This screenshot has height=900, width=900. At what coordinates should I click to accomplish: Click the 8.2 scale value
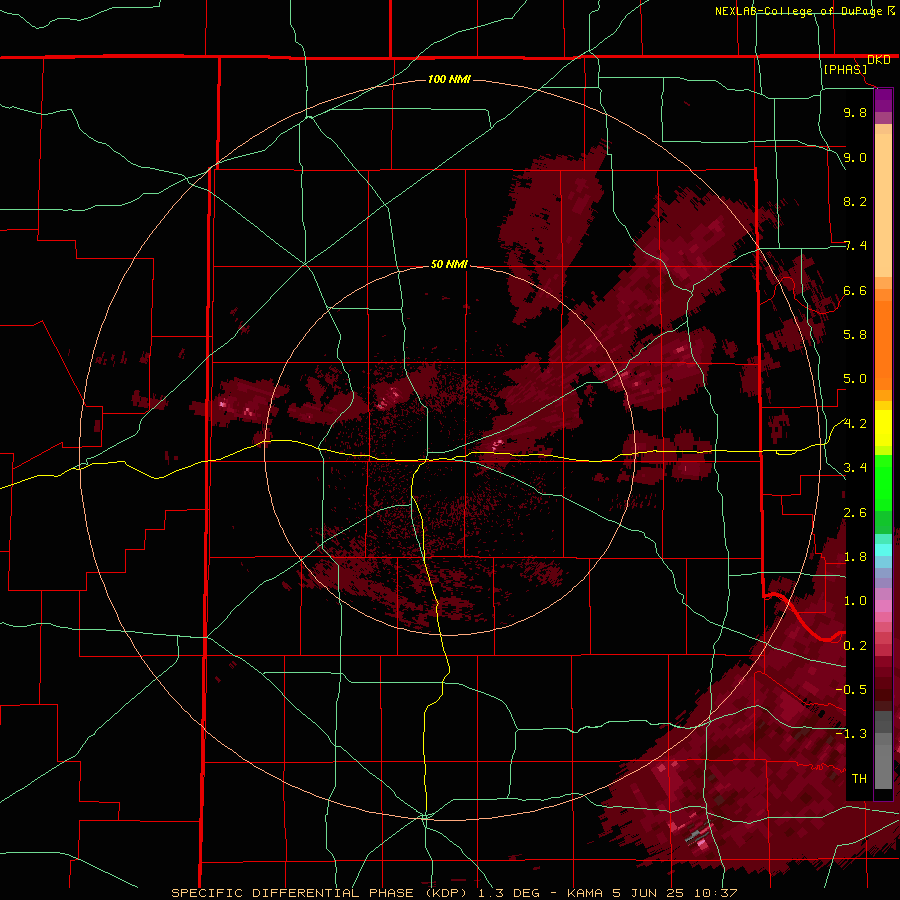[x=855, y=201]
